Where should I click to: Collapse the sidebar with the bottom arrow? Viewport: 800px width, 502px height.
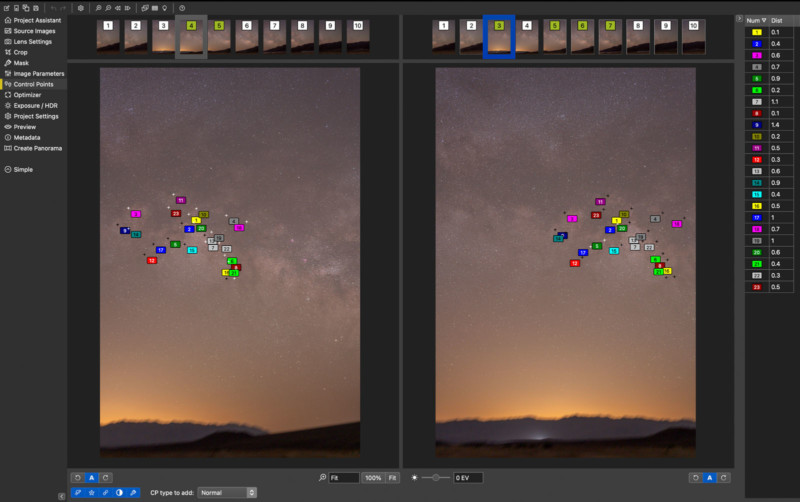click(x=61, y=496)
